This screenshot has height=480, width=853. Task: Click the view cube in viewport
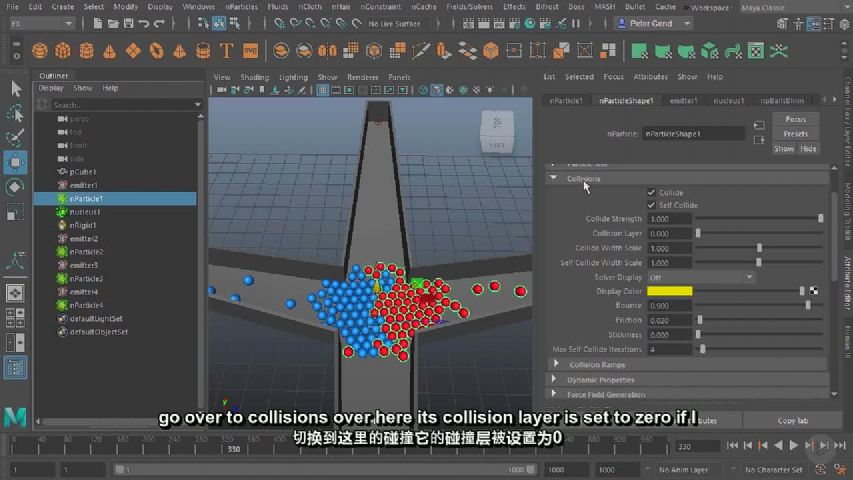497,131
